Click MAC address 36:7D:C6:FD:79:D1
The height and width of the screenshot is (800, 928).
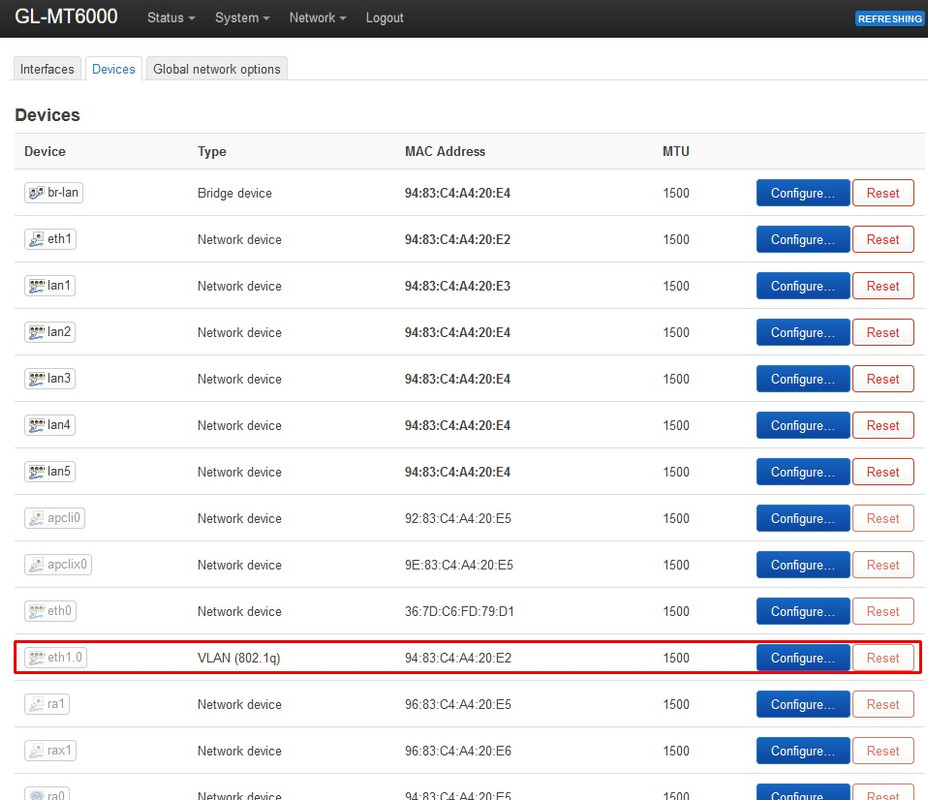459,611
